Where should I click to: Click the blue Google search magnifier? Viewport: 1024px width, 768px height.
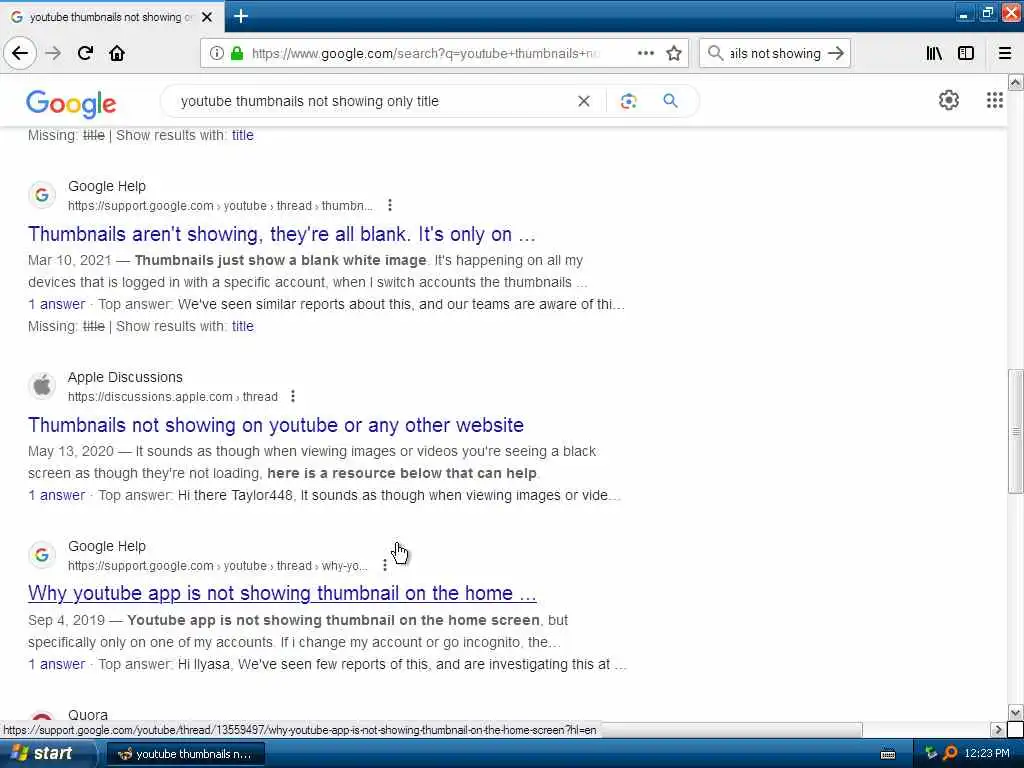(671, 101)
